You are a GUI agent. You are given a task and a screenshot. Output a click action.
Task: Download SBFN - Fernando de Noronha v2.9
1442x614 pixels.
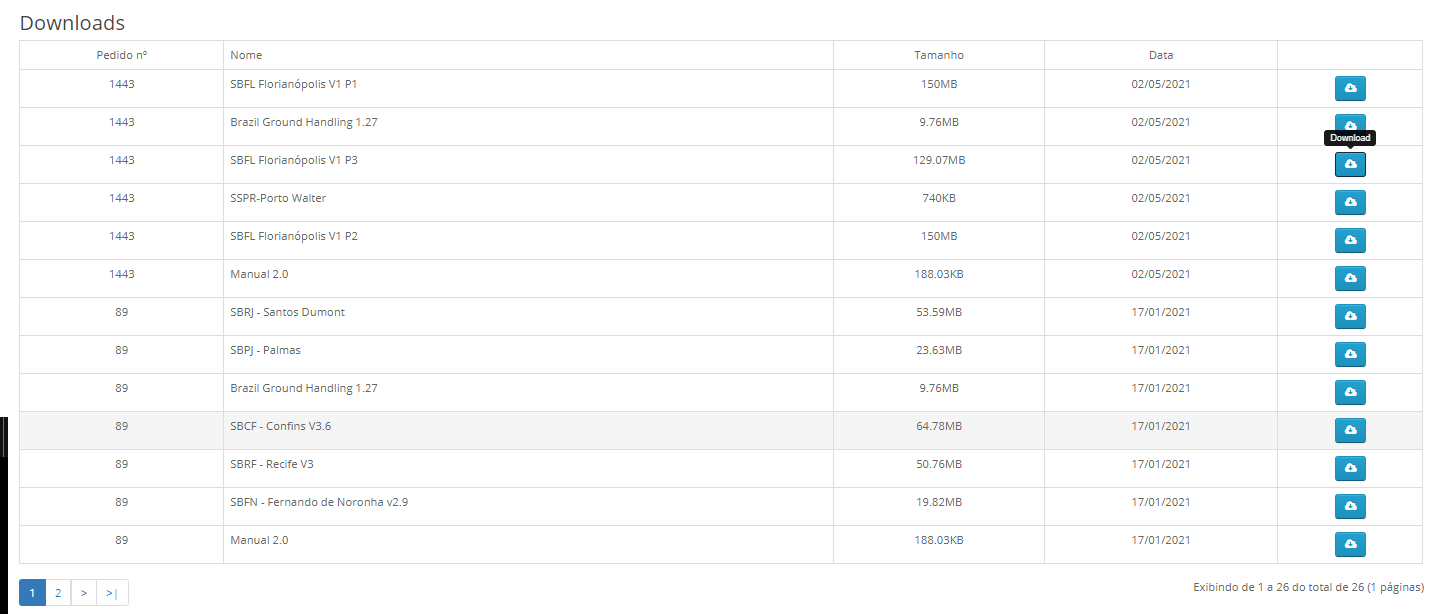pyautogui.click(x=1350, y=506)
